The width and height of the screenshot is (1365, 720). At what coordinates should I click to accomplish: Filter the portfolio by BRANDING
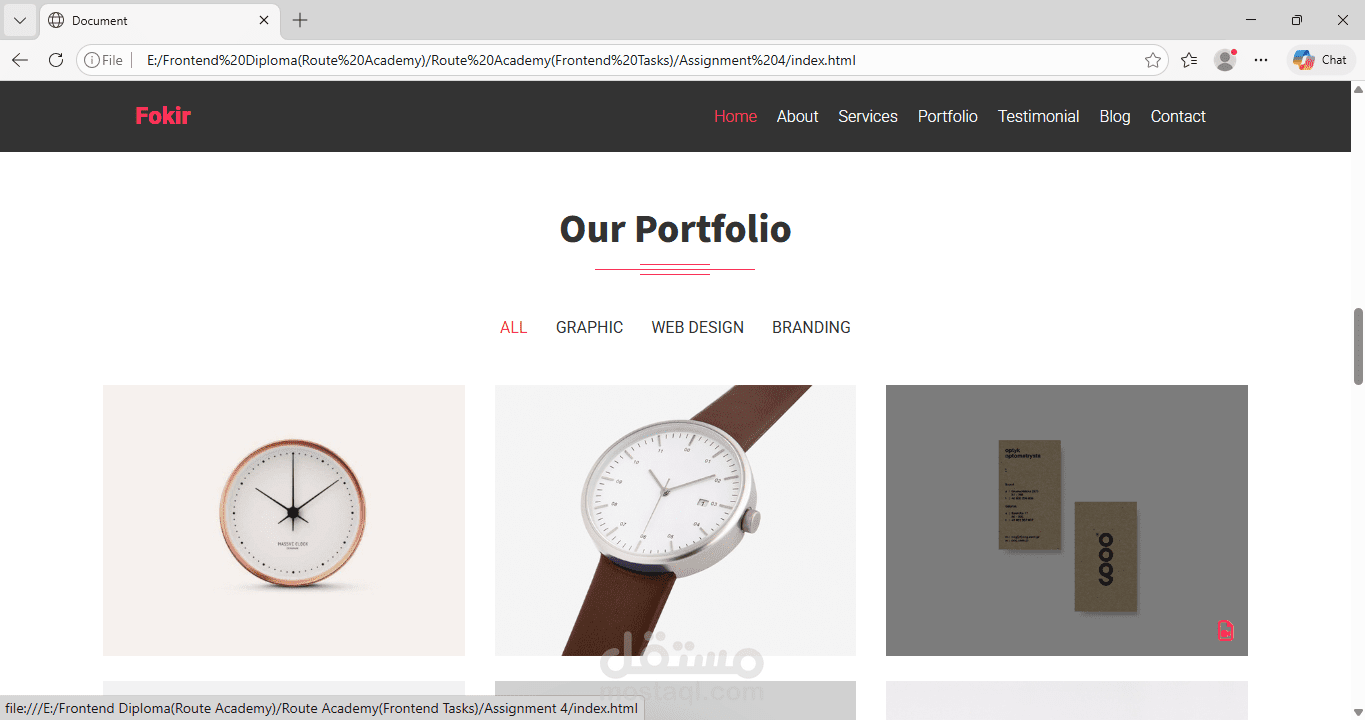pos(811,327)
